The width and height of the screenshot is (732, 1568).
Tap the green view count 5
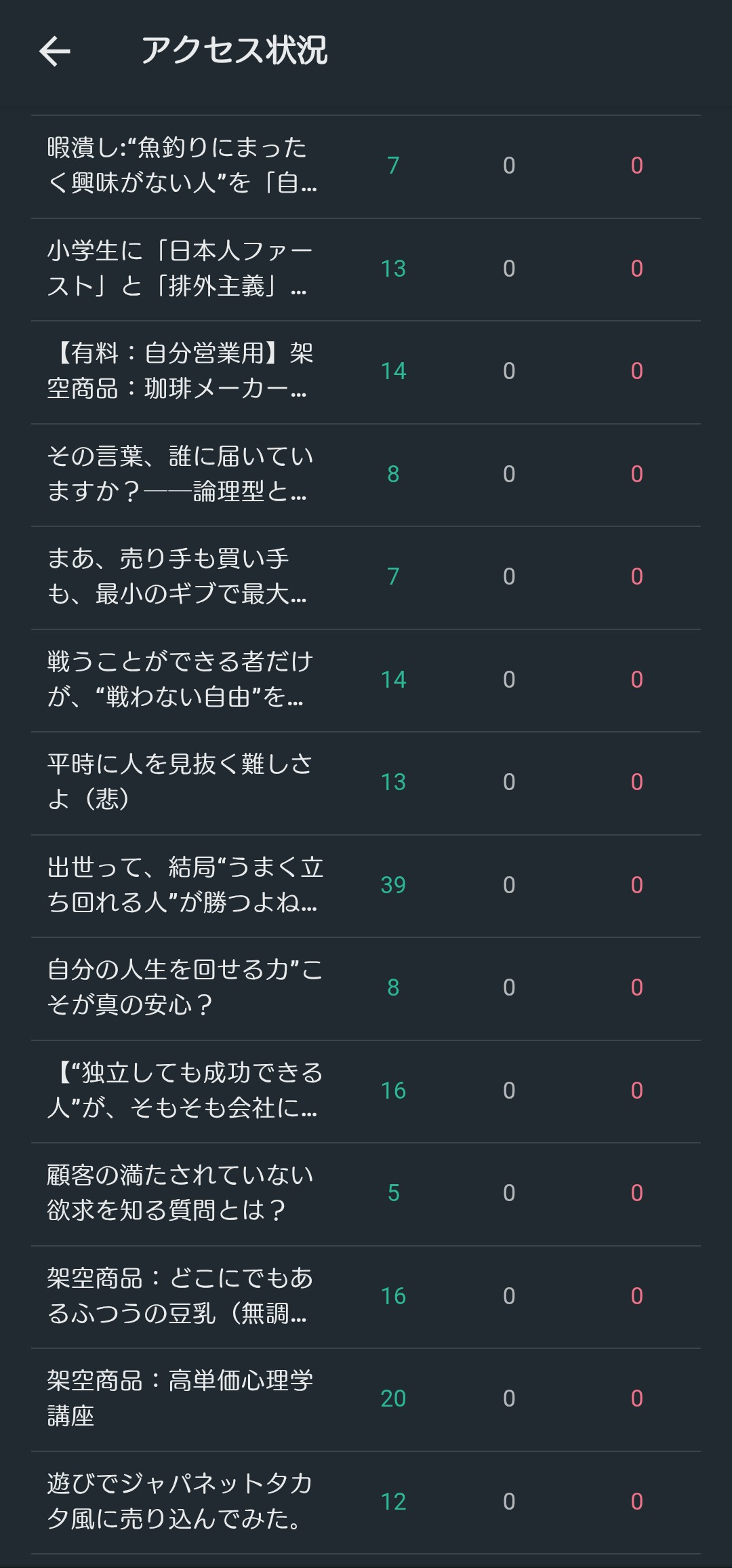tap(393, 1193)
